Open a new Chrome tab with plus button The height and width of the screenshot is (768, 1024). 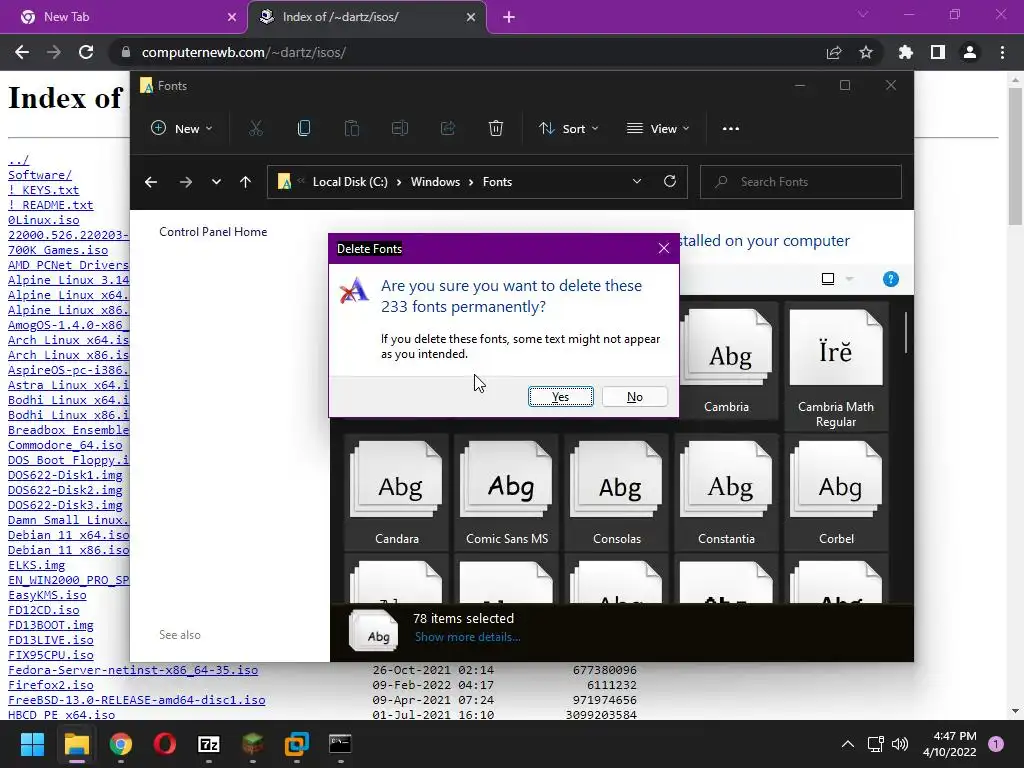coord(509,17)
